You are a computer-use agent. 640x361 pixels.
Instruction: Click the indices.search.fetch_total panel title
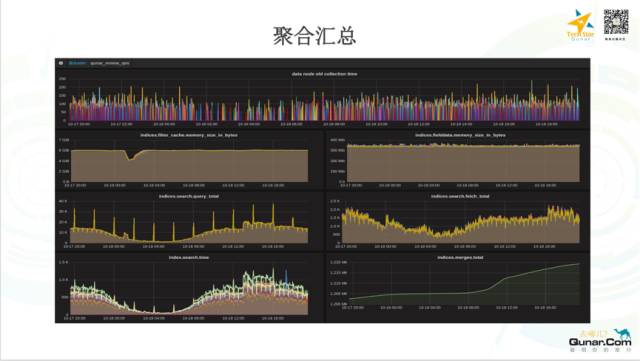click(x=460, y=196)
